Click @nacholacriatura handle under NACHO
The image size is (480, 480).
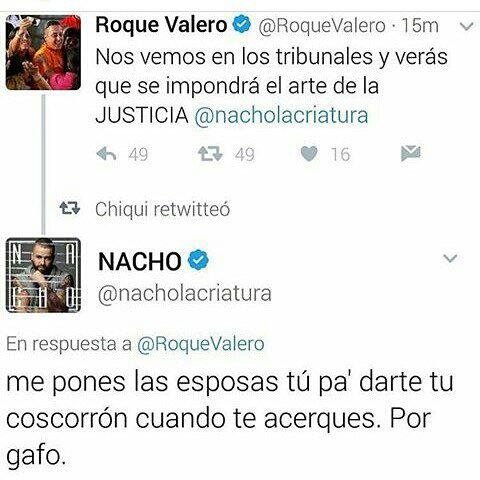point(185,293)
